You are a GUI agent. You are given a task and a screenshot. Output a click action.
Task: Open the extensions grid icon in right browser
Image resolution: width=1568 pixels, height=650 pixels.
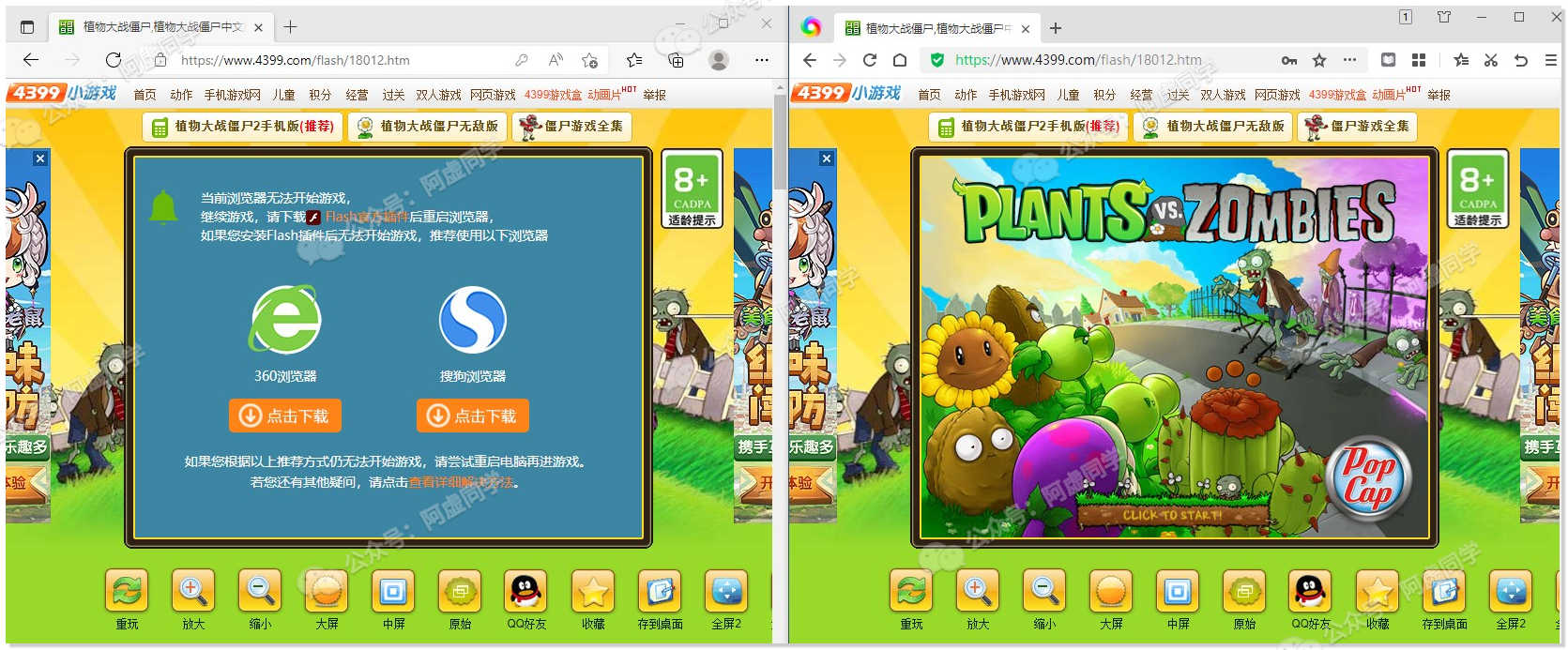(x=1419, y=60)
